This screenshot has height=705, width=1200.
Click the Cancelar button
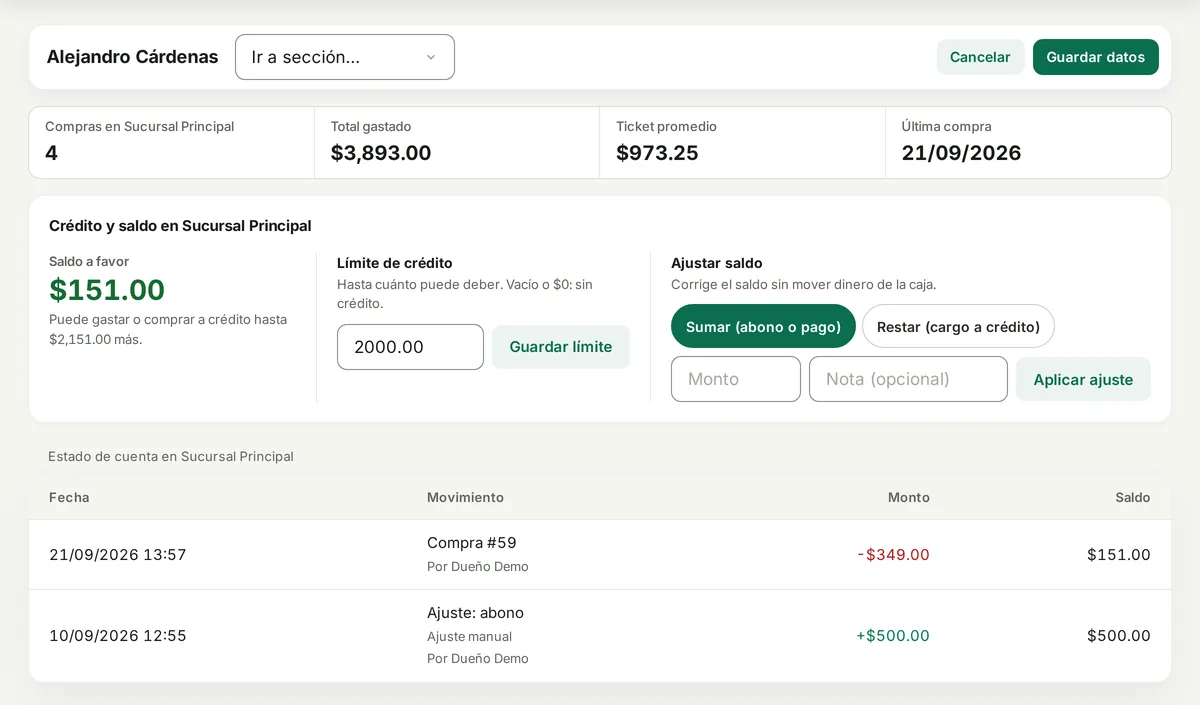[980, 57]
